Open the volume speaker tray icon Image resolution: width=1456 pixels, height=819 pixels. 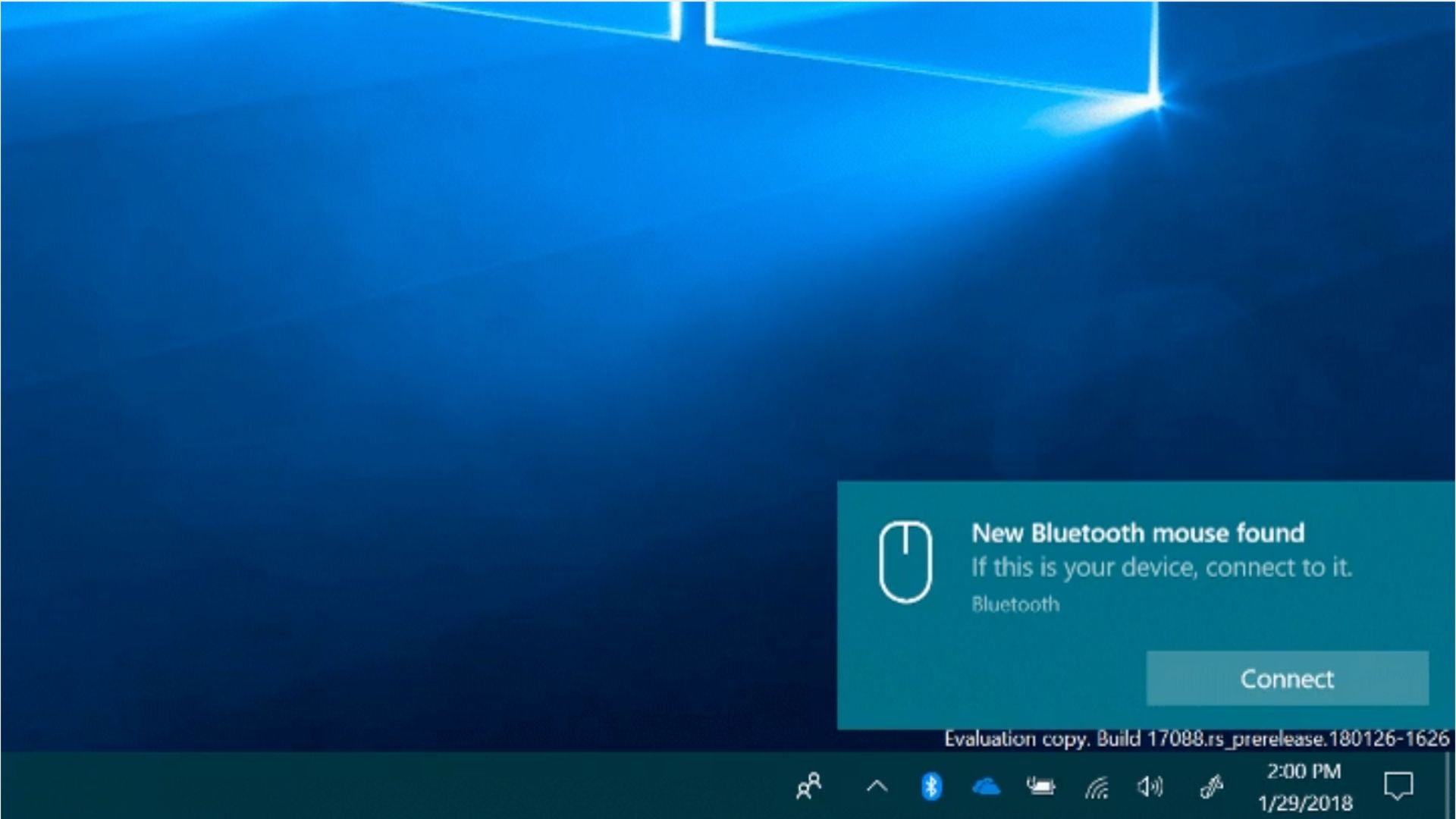[1150, 787]
